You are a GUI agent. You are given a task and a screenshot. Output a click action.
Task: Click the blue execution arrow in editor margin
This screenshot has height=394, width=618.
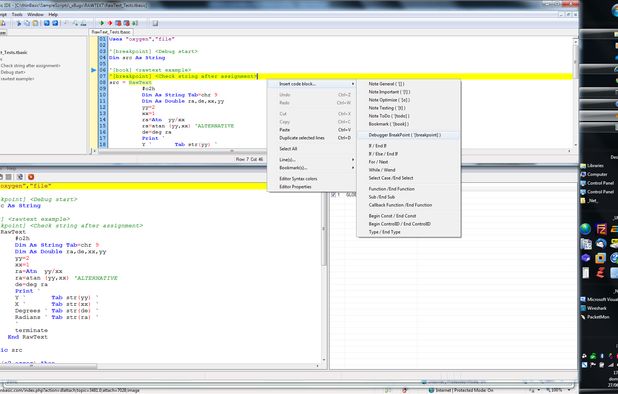(x=93, y=70)
